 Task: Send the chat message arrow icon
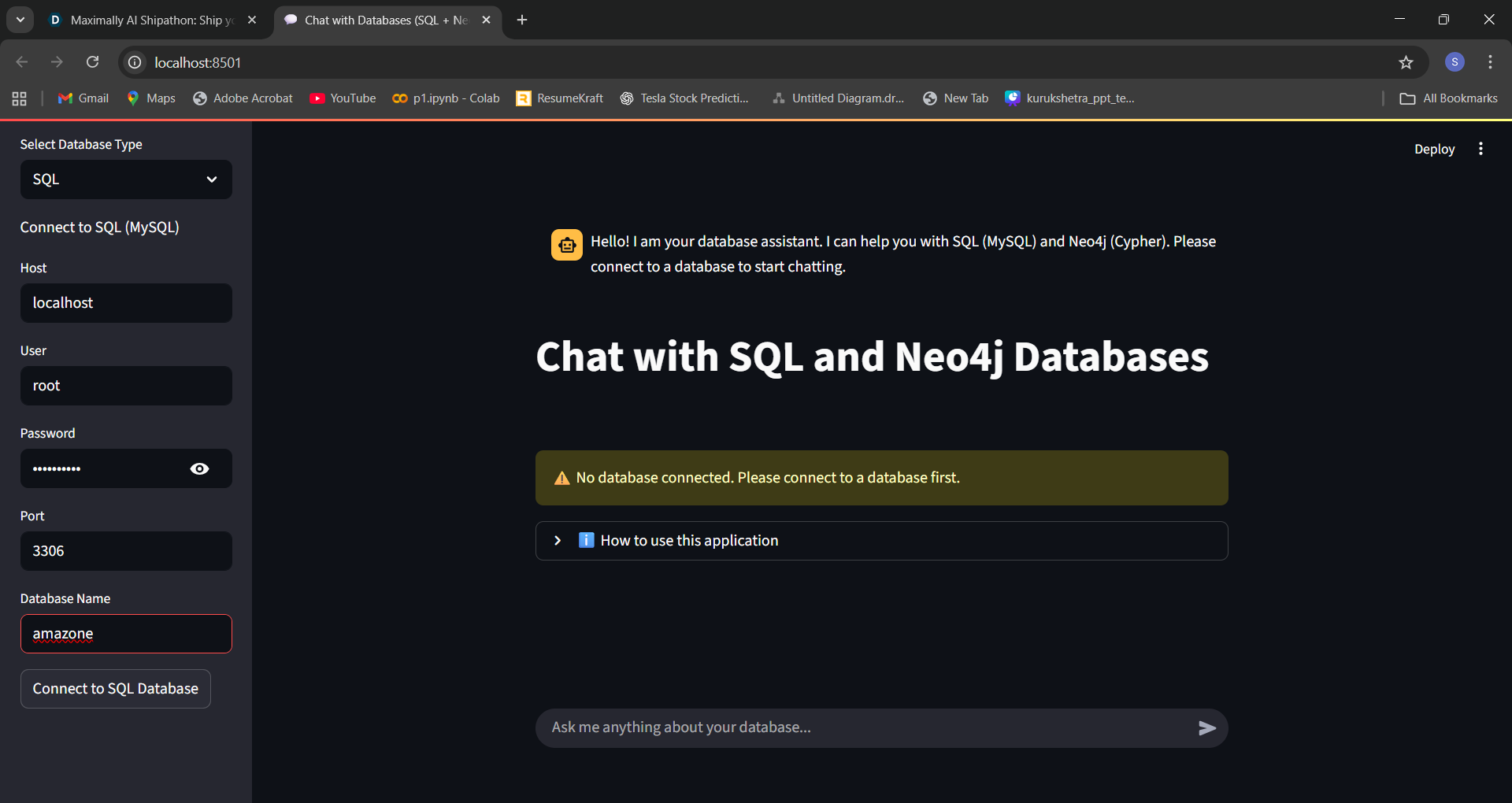click(1206, 728)
